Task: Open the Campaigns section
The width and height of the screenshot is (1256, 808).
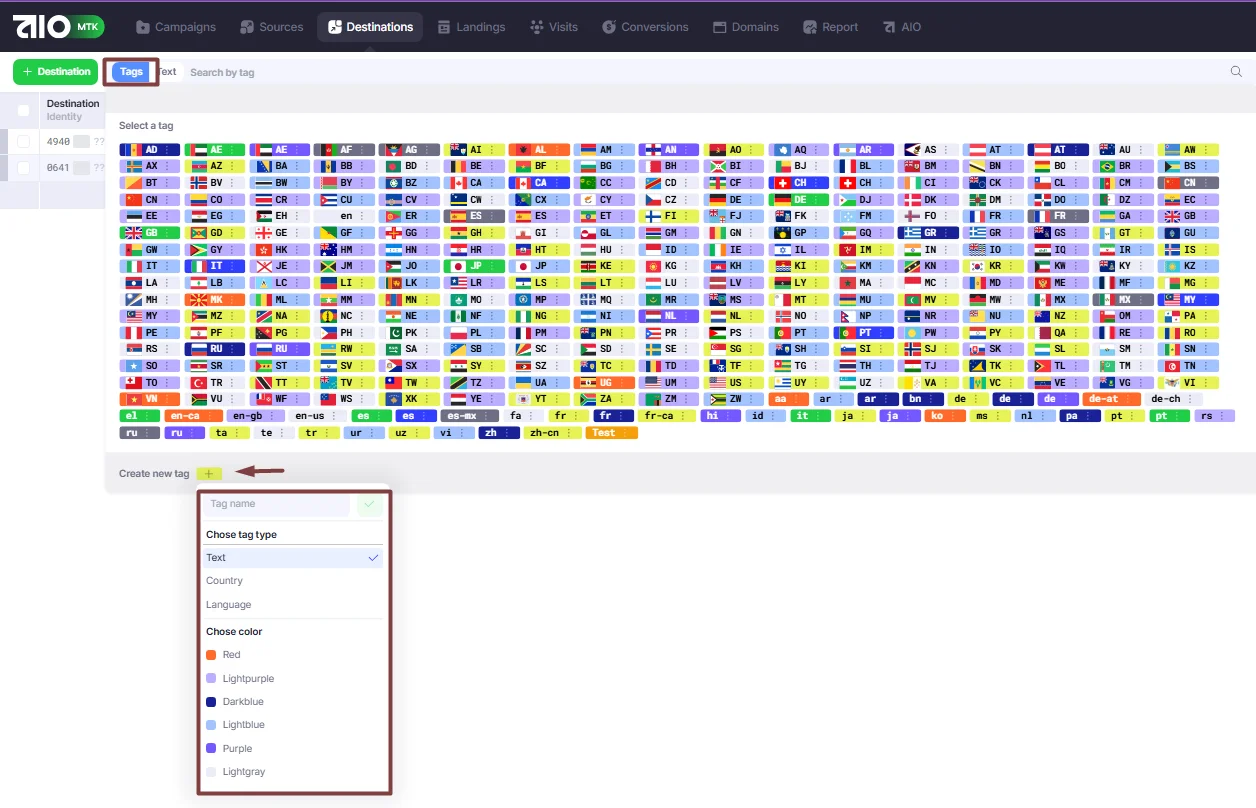Action: [175, 27]
